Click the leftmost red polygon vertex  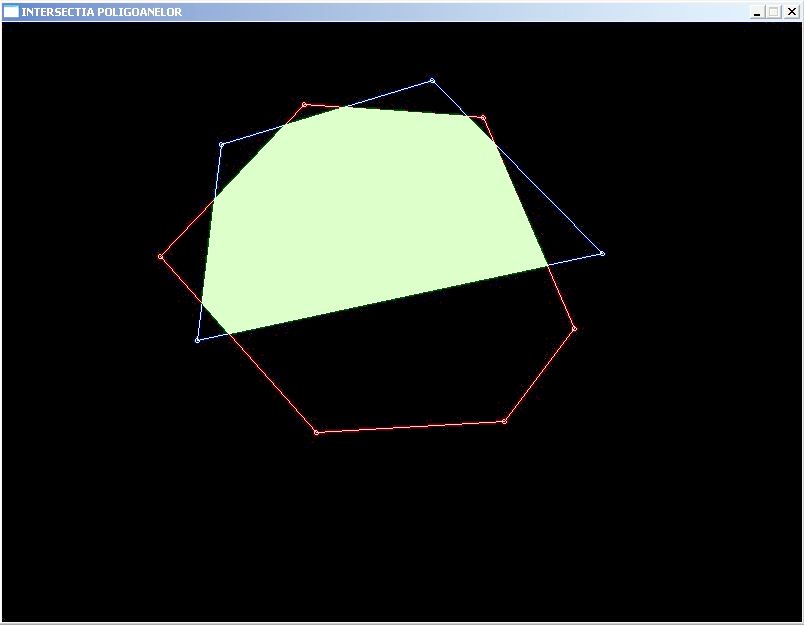pos(160,256)
